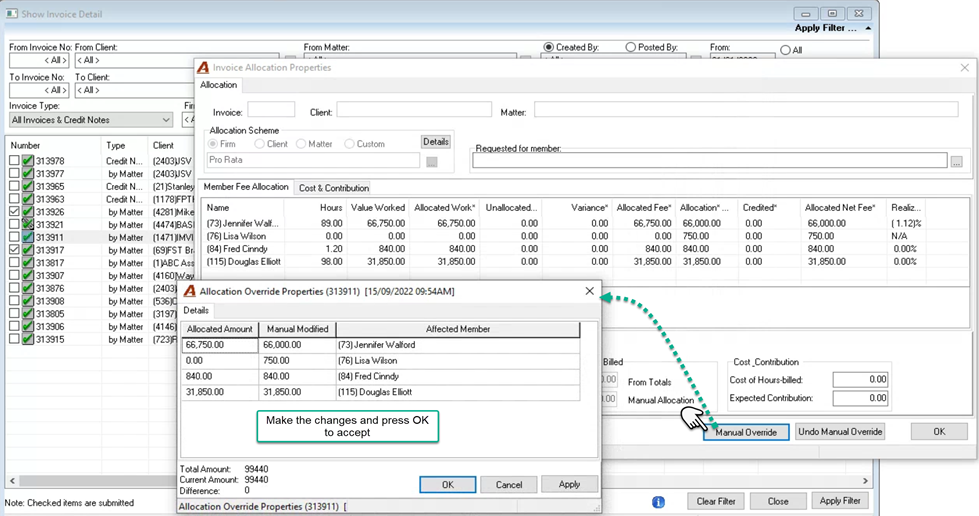The height and width of the screenshot is (516, 979).
Task: Click the Allocated Net Fee column header
Action: click(x=840, y=207)
